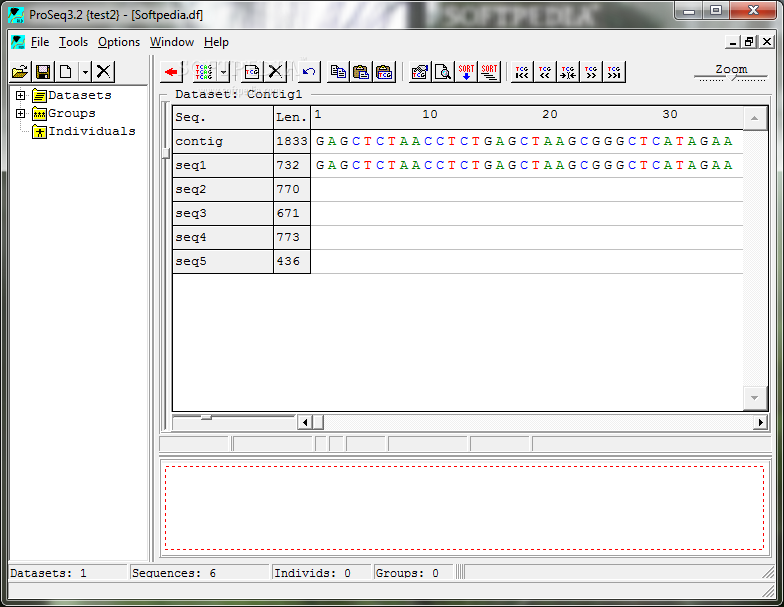Click the red left arrow icon
The width and height of the screenshot is (784, 607).
pos(171,72)
